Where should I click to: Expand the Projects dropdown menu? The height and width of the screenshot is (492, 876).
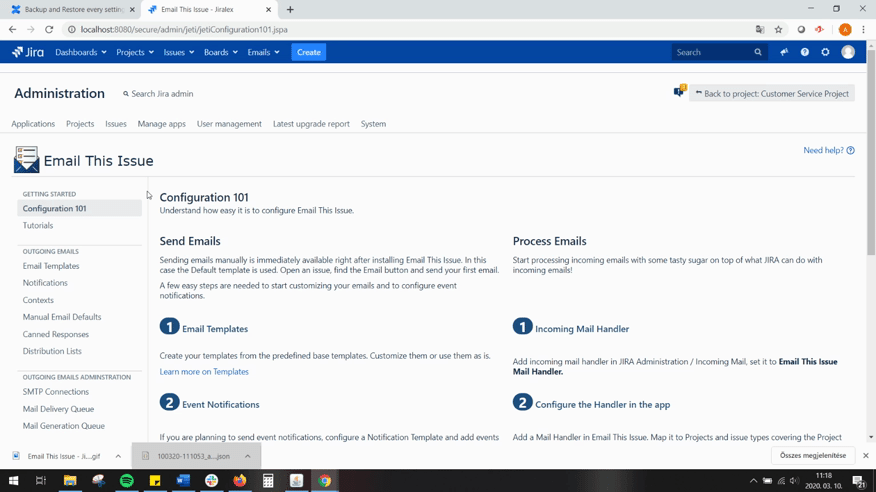pos(135,52)
